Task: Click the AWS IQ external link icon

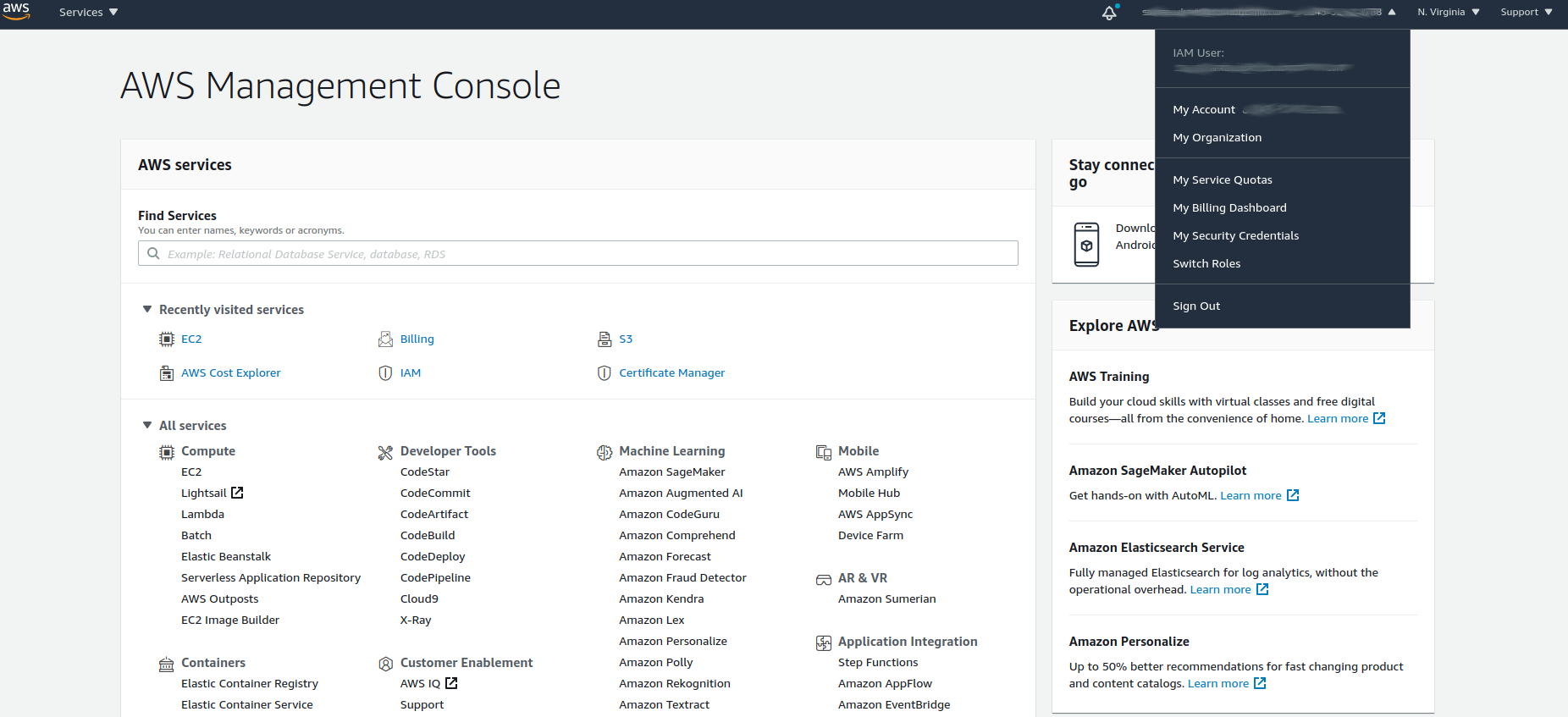Action: [451, 683]
